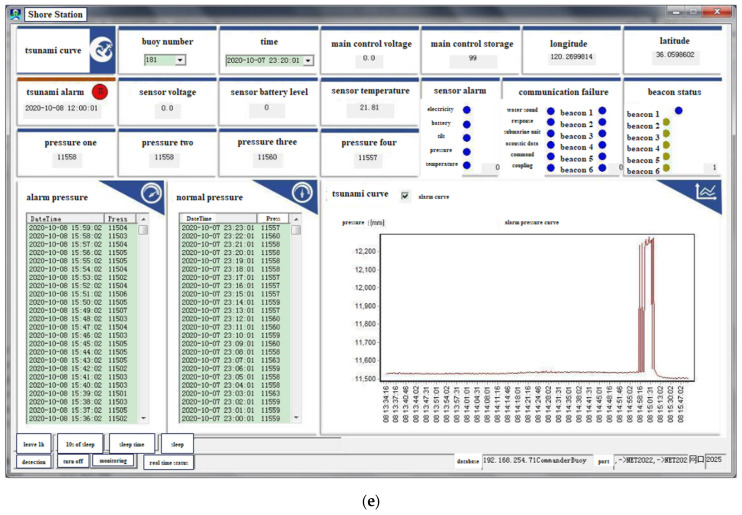Click the red tsunami alarm indicator

click(x=101, y=92)
